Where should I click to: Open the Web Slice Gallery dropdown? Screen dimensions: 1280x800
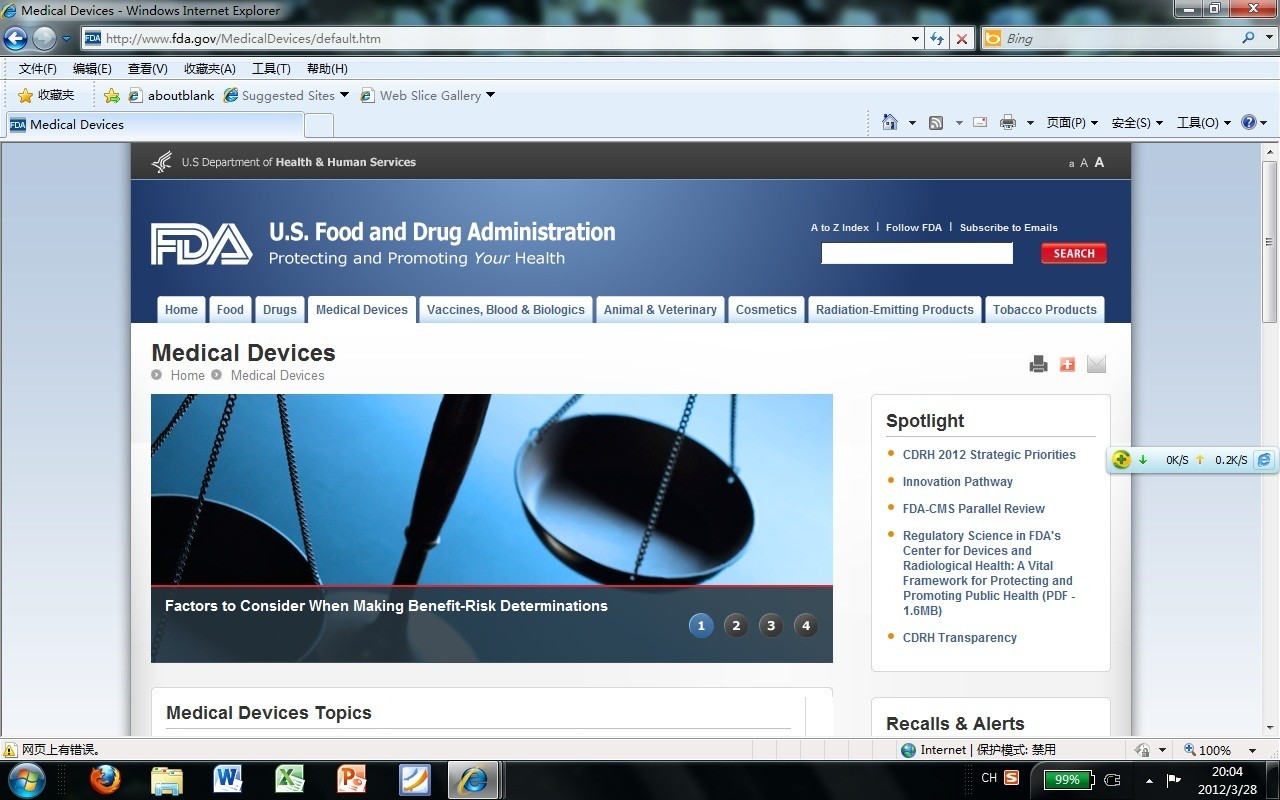pos(490,95)
